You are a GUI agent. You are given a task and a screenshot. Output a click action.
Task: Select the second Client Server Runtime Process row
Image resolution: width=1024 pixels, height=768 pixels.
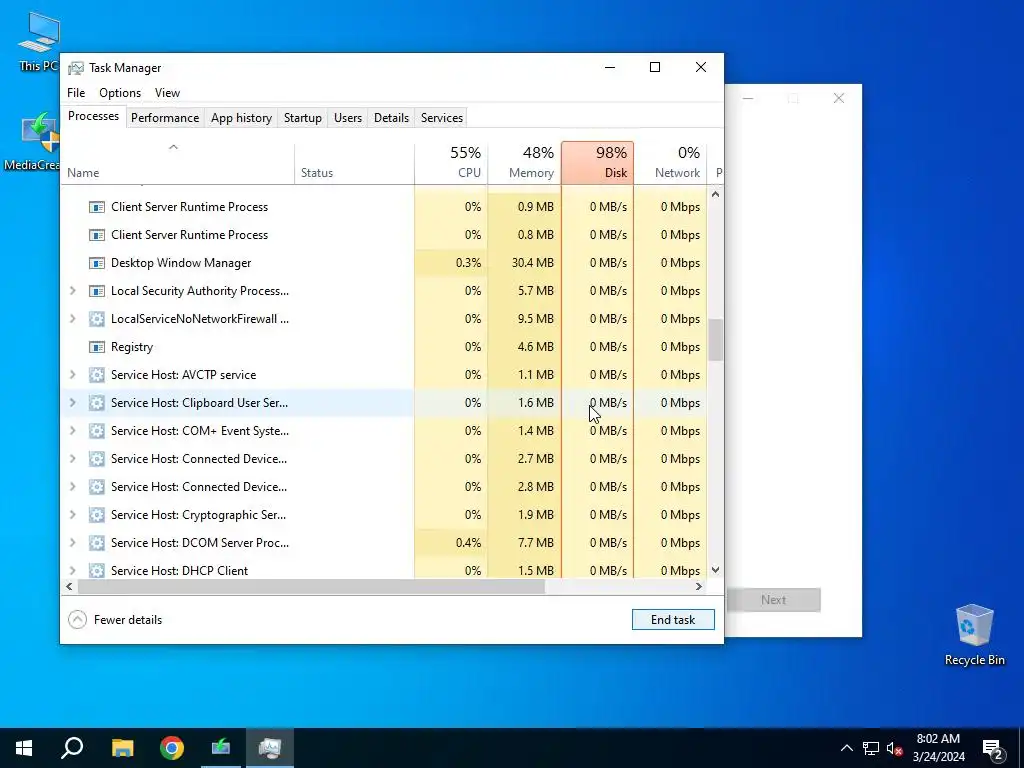(x=384, y=235)
